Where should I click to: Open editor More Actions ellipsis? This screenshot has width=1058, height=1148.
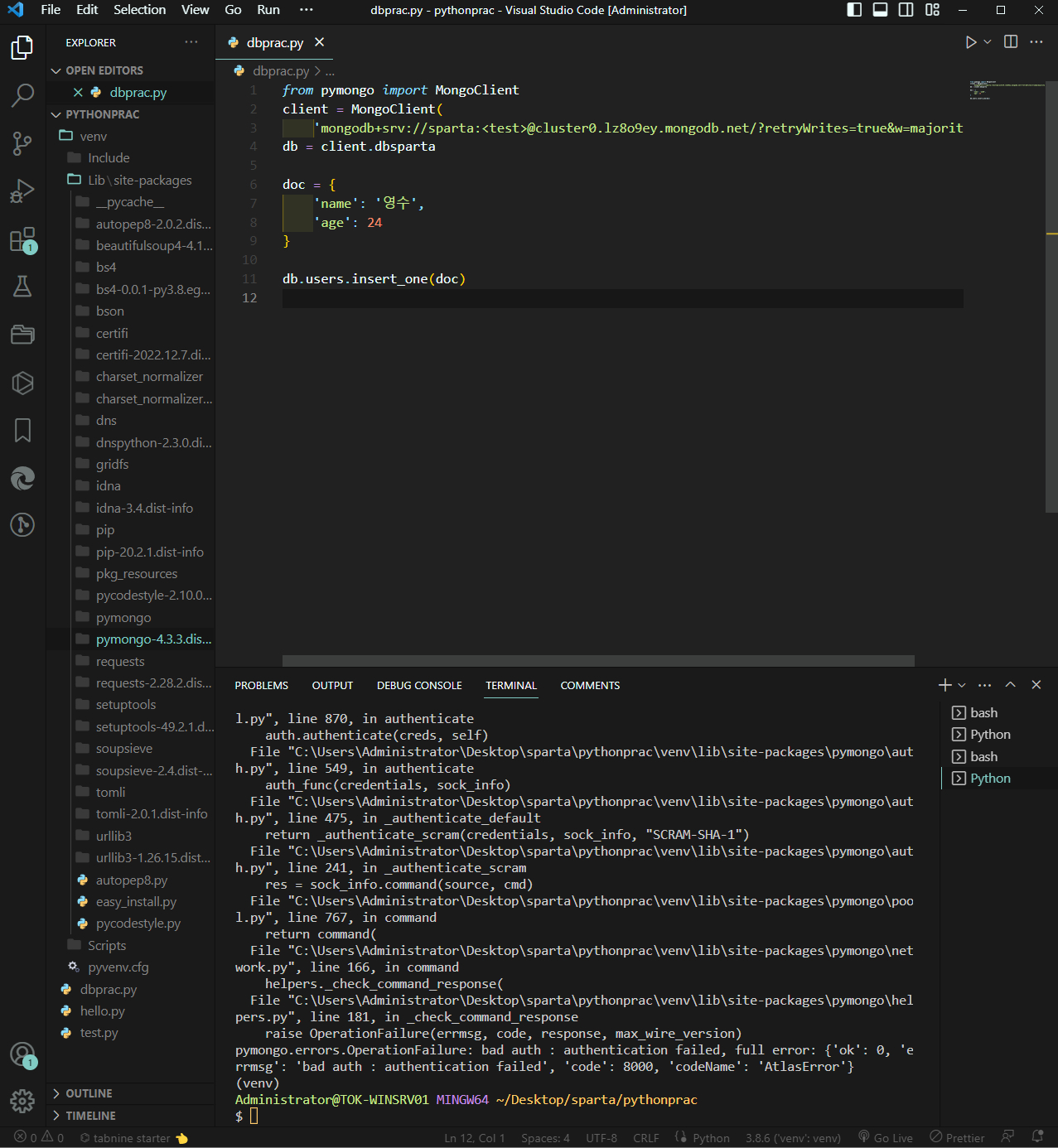[1036, 42]
